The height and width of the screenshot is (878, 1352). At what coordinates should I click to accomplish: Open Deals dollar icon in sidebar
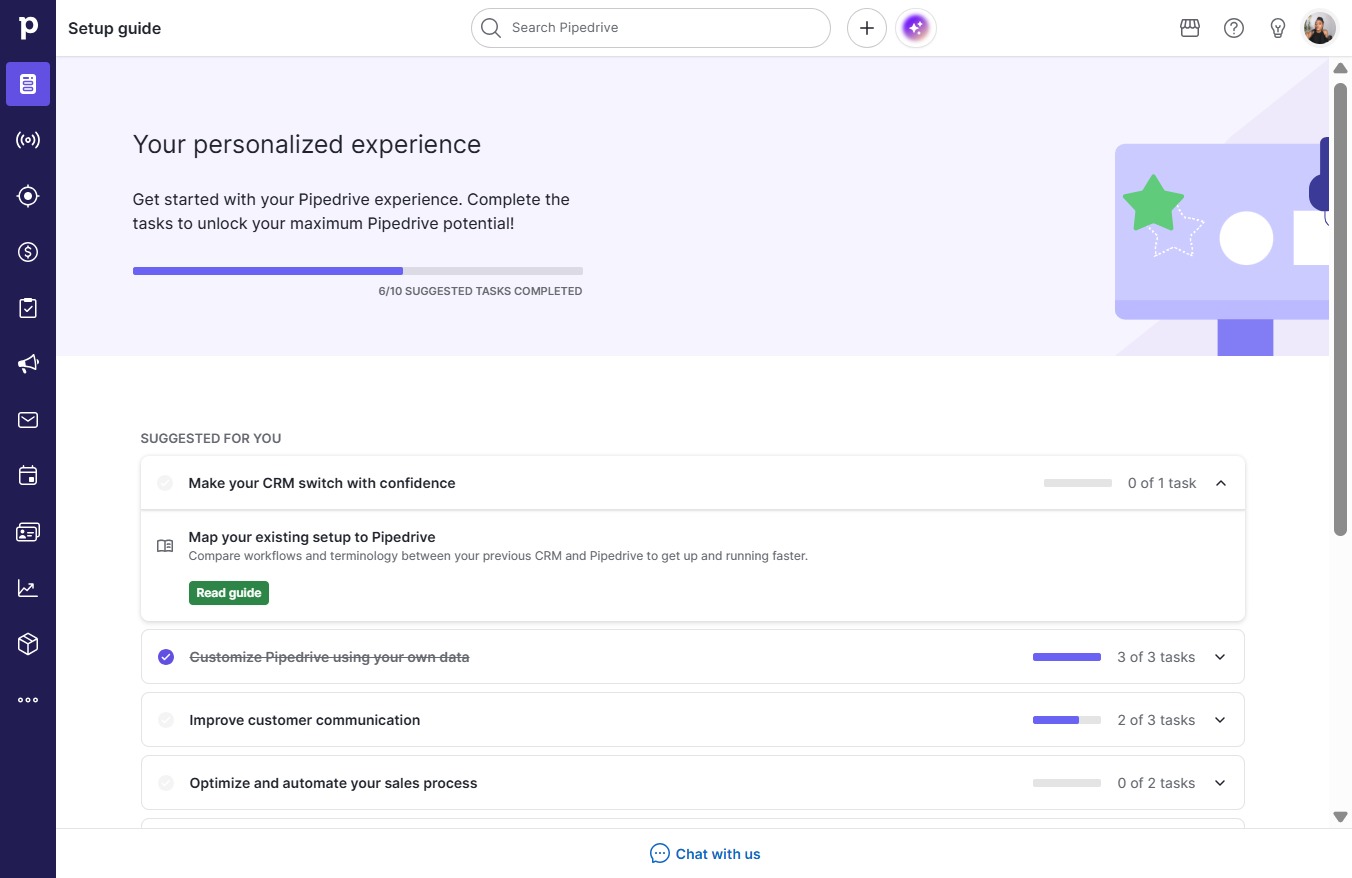click(28, 252)
